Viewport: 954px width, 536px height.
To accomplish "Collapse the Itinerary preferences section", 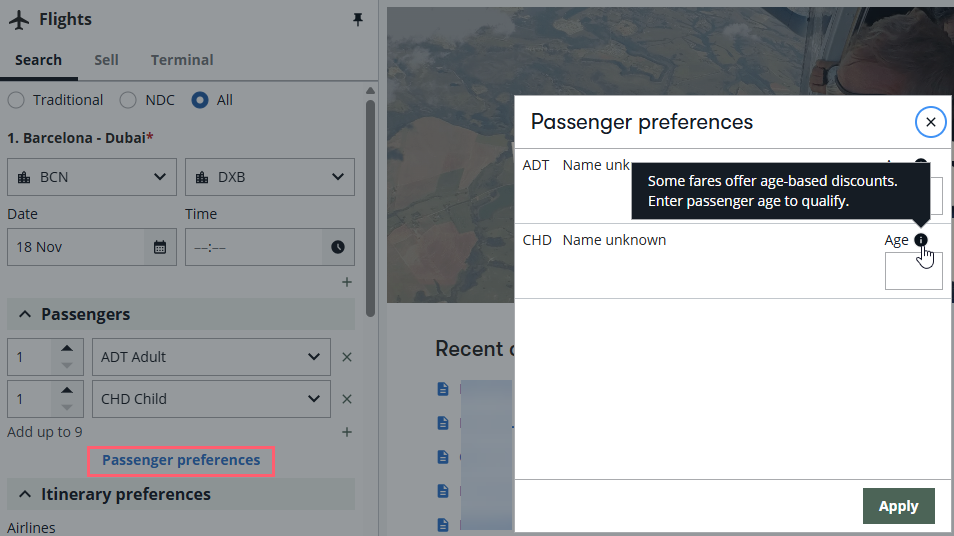I will tap(25, 494).
